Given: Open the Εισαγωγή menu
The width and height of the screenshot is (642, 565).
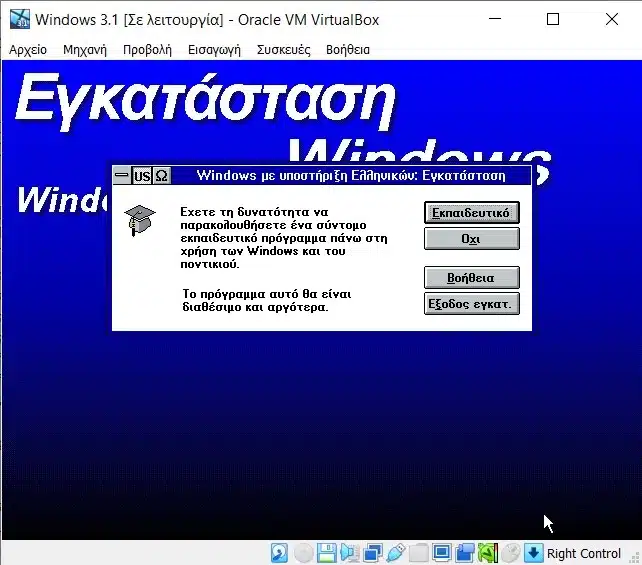Looking at the screenshot, I should point(214,50).
